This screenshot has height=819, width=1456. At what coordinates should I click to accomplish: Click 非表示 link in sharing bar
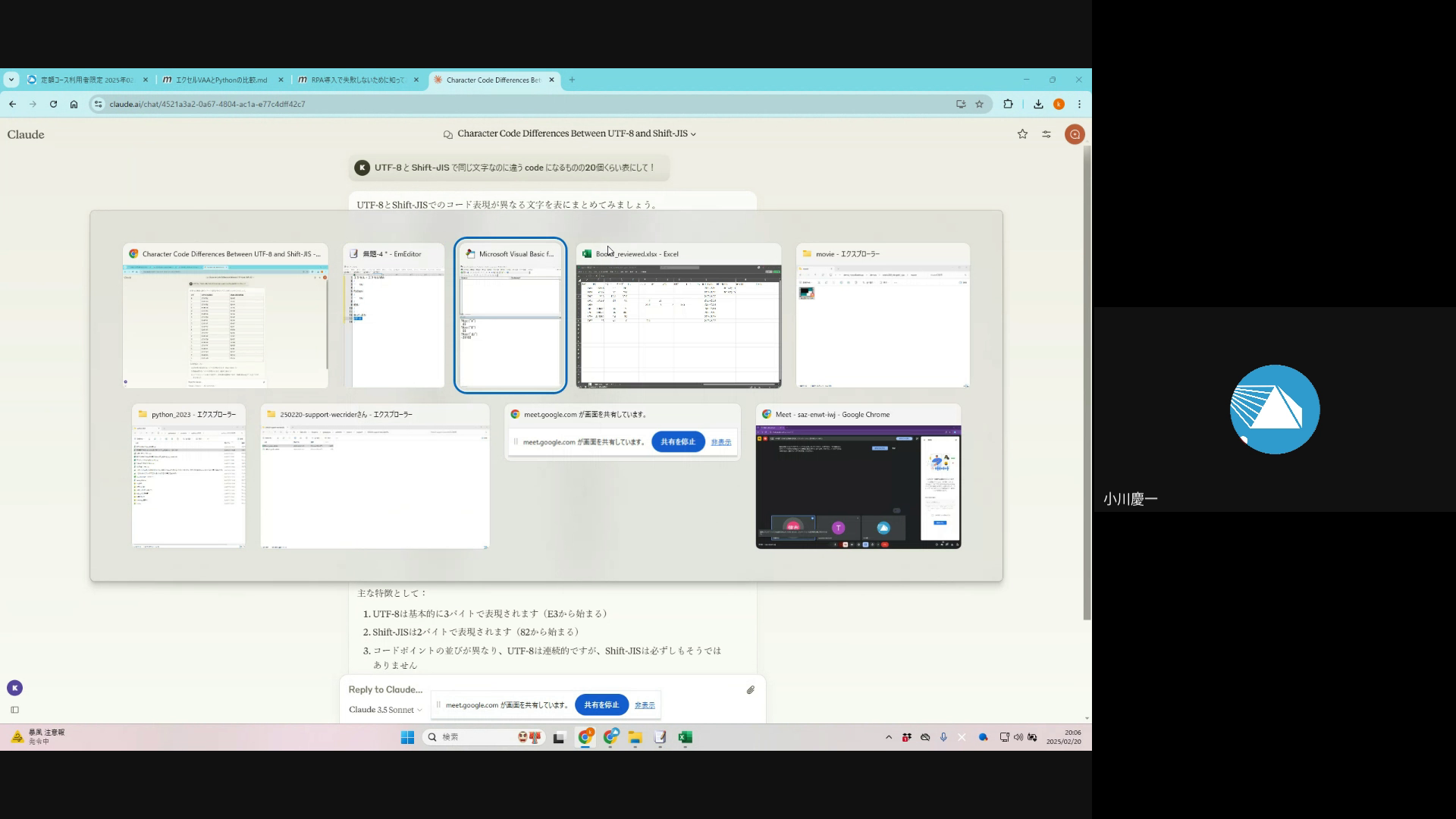[x=645, y=705]
